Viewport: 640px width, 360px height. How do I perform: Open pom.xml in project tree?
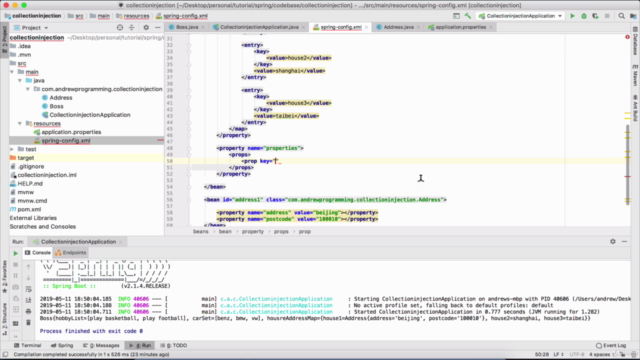tap(29, 209)
